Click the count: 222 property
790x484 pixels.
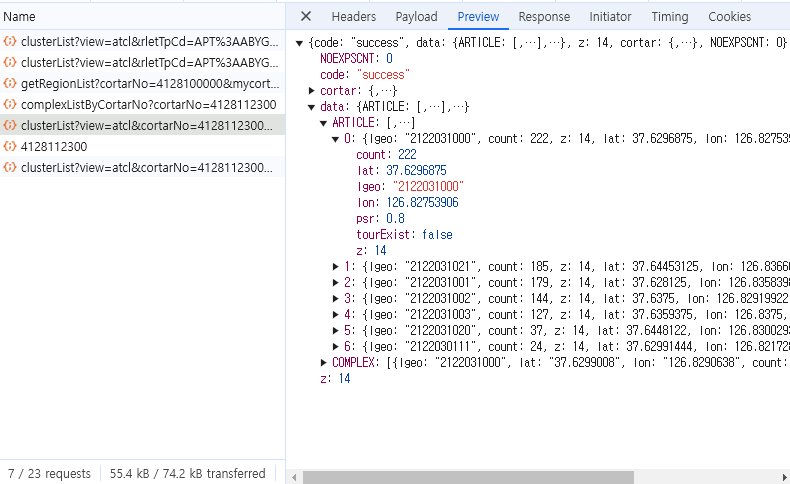[x=386, y=155]
